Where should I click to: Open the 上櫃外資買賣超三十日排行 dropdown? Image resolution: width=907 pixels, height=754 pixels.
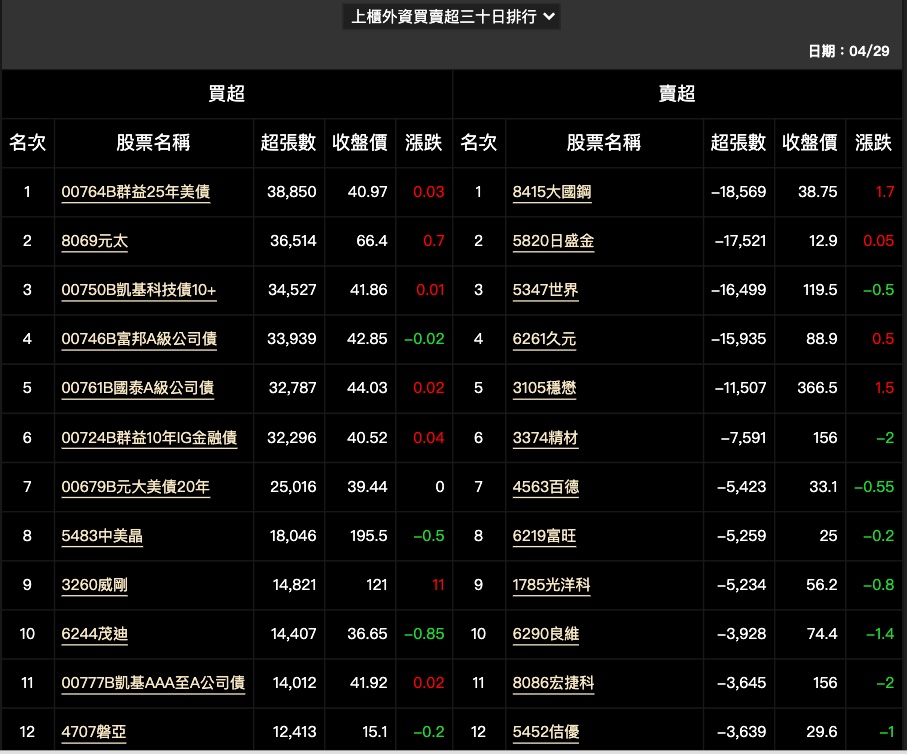pyautogui.click(x=451, y=17)
